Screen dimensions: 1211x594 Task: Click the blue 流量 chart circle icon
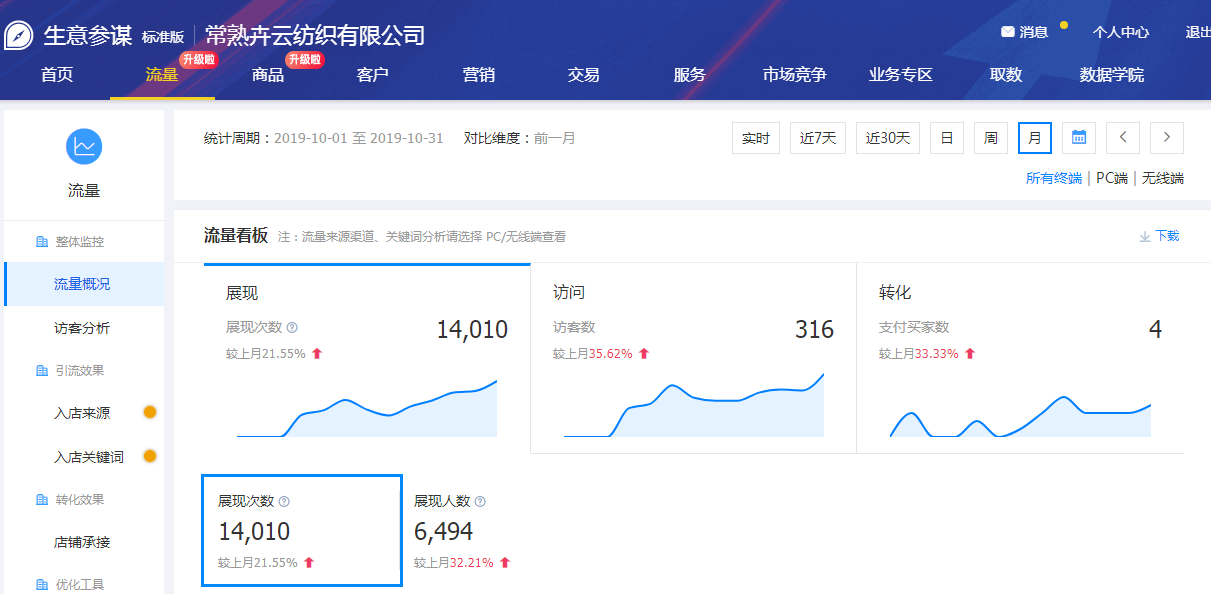click(x=84, y=147)
